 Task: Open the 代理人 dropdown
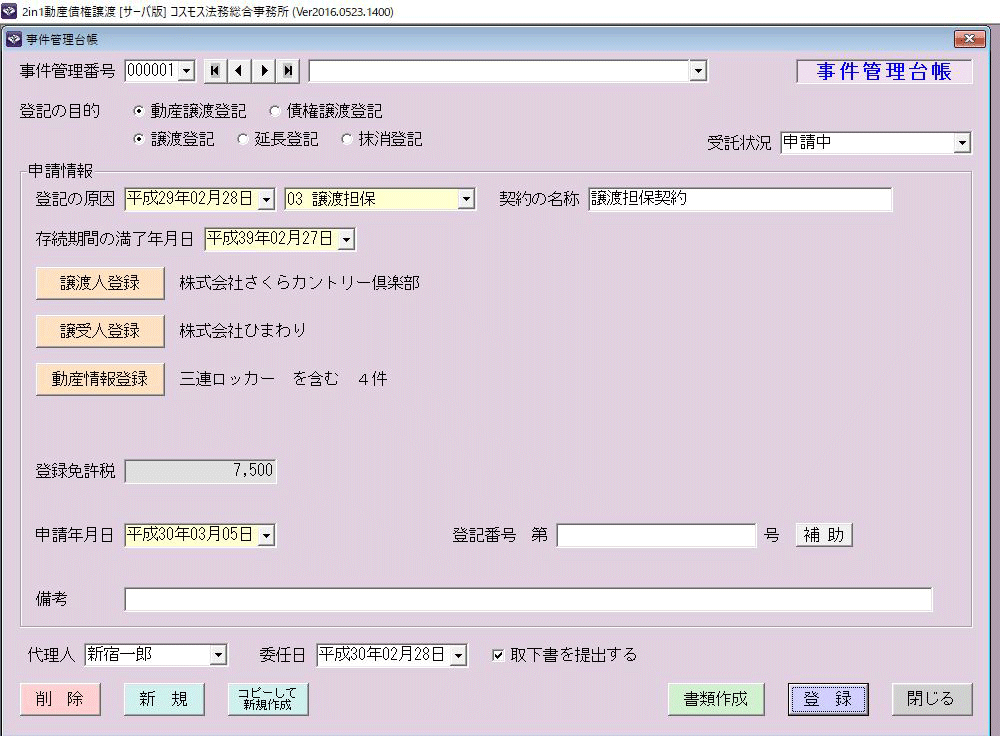click(218, 656)
